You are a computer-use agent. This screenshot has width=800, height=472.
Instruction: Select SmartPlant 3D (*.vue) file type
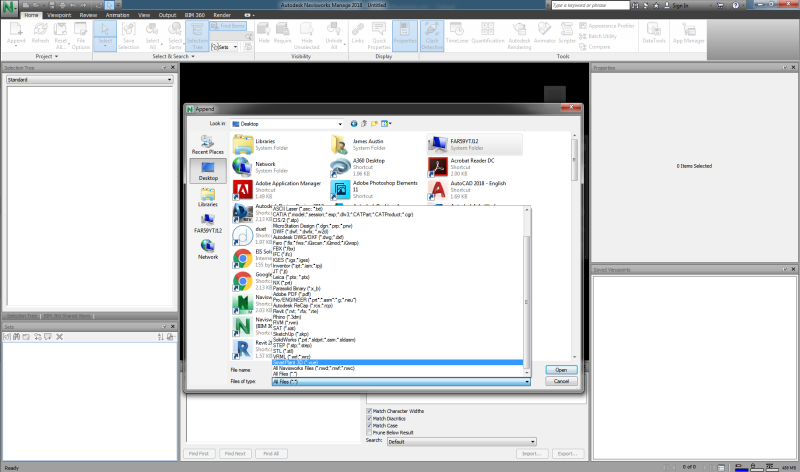(397, 362)
